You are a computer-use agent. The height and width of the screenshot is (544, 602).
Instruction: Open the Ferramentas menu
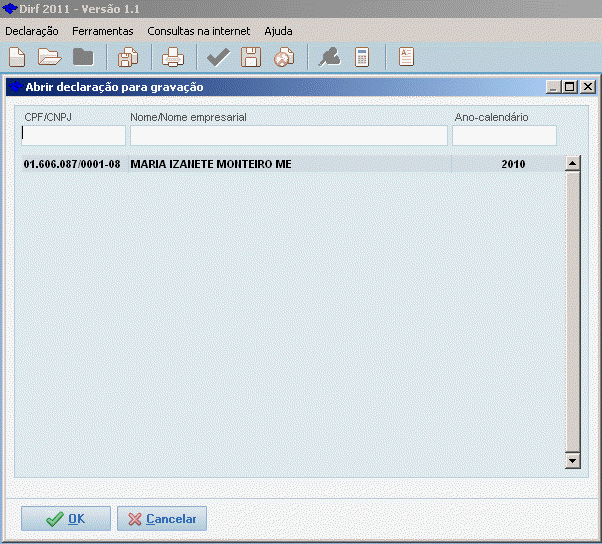[103, 31]
